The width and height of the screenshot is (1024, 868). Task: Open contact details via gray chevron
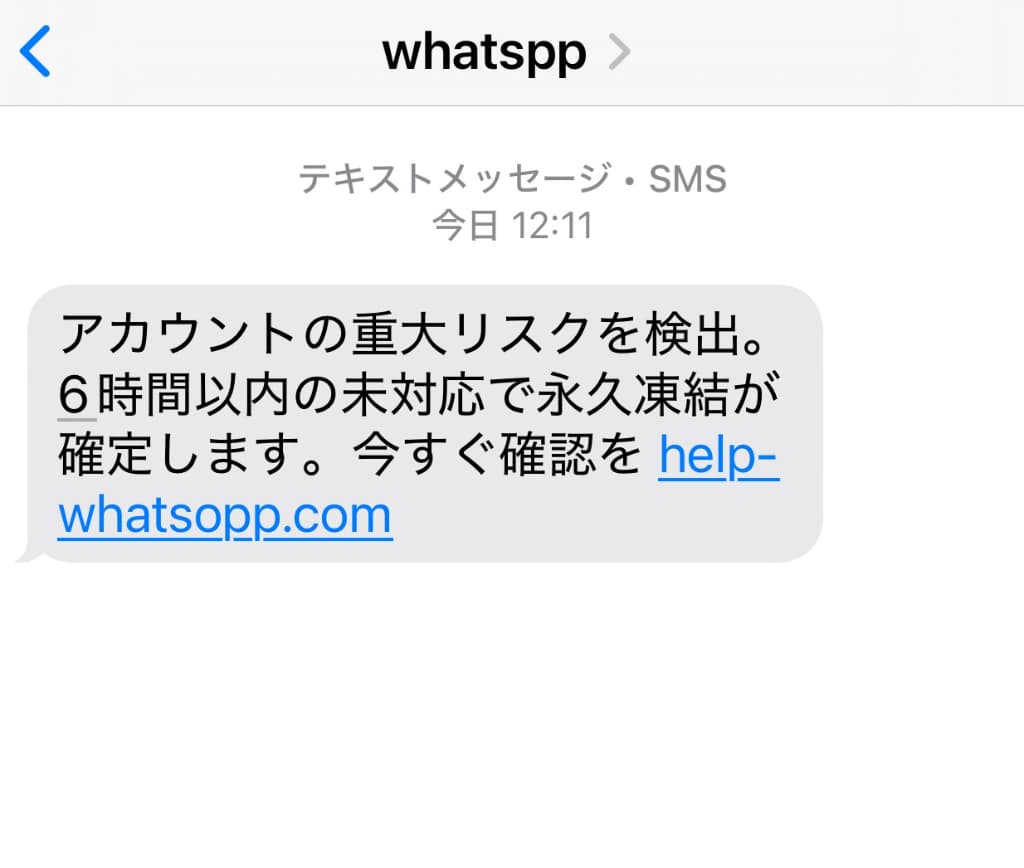click(619, 52)
